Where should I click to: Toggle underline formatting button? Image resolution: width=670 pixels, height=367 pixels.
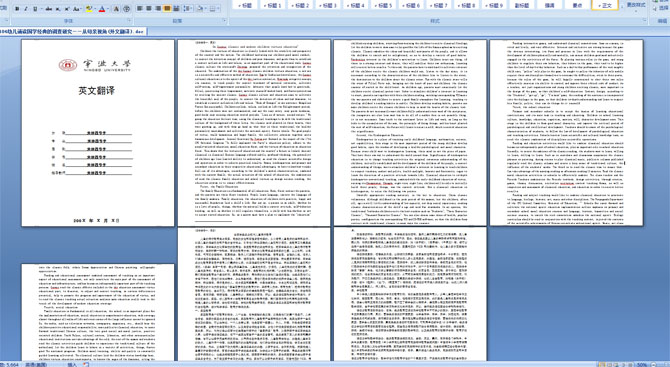(35, 9)
